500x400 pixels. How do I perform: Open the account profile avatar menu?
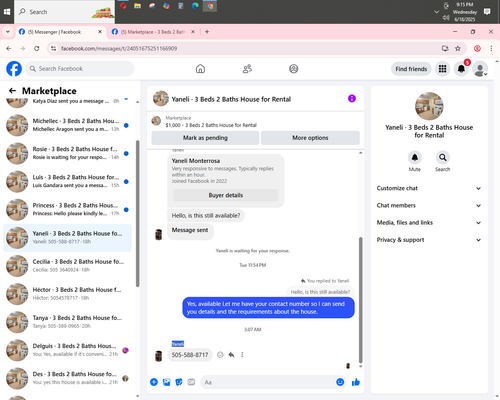480,69
